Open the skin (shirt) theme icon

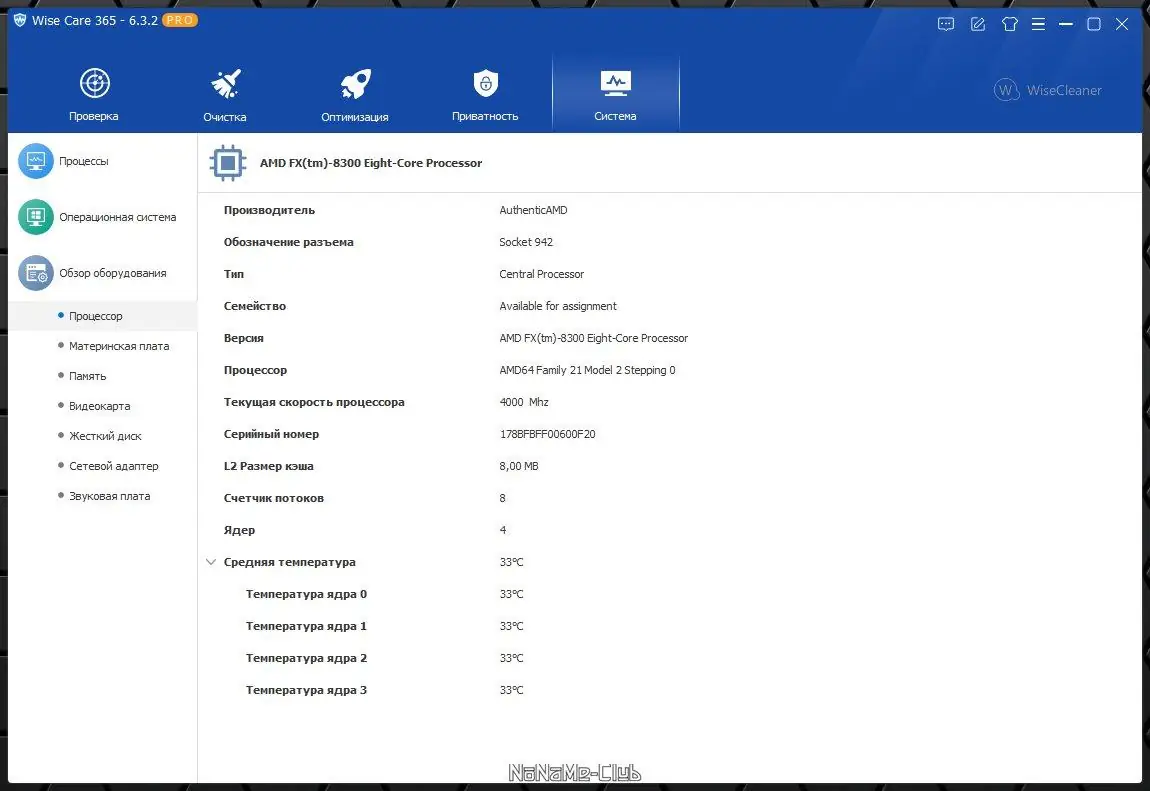(1010, 24)
